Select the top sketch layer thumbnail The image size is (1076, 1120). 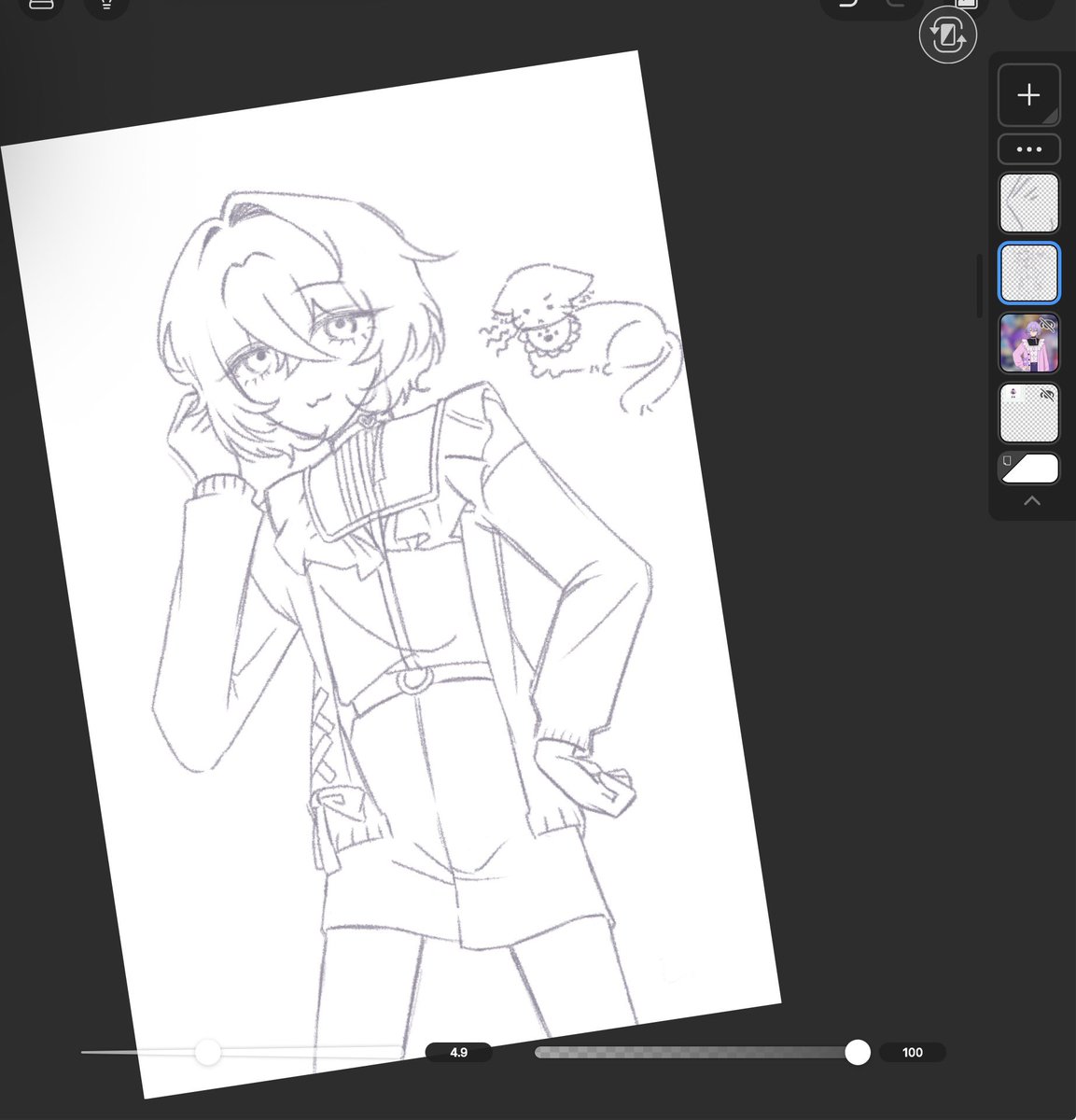click(x=1029, y=203)
